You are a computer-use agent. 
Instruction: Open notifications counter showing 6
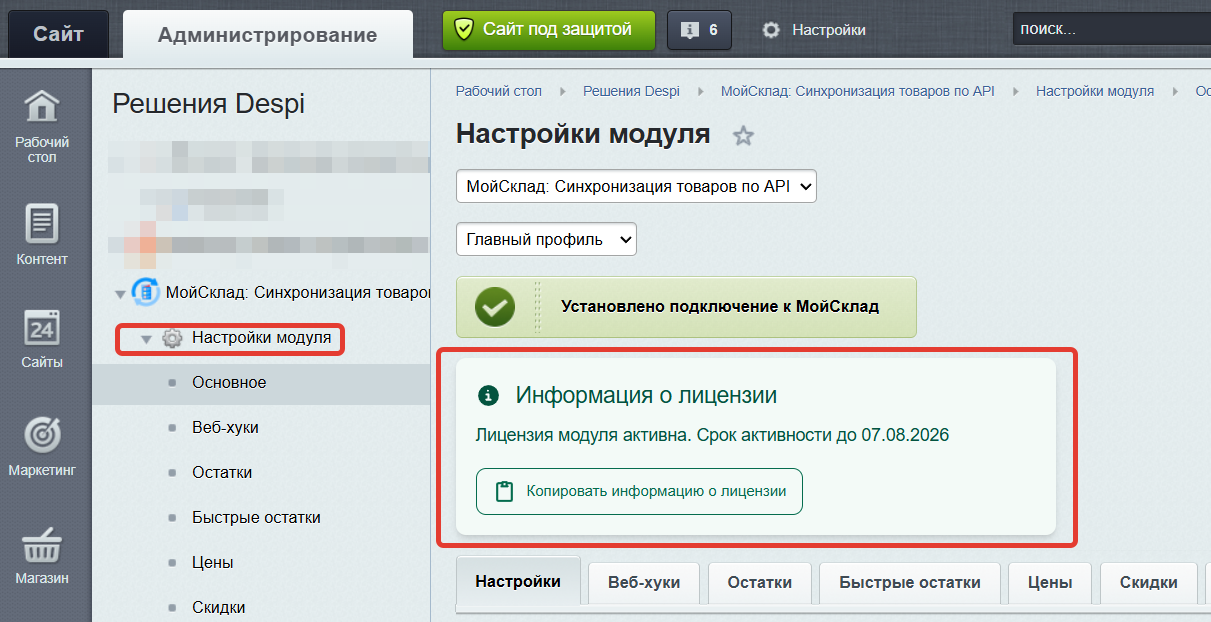point(699,30)
